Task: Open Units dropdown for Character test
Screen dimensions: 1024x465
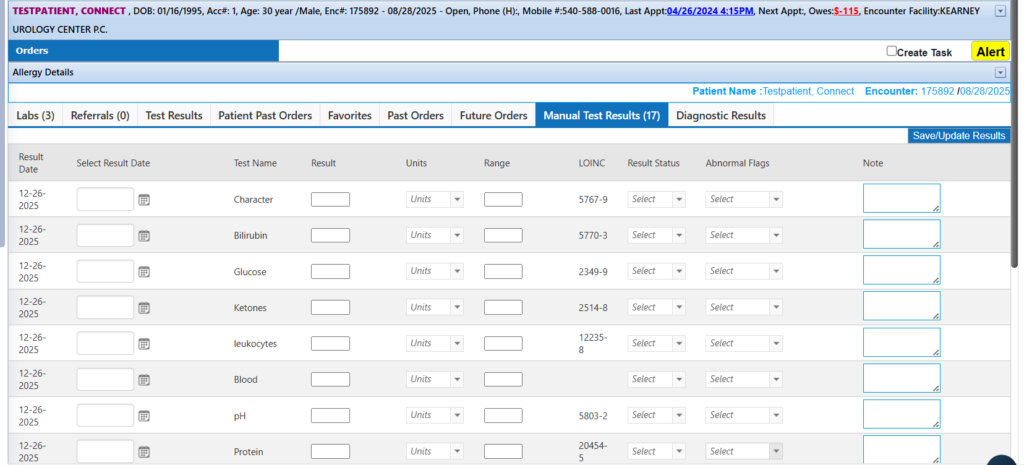Action: coord(434,199)
